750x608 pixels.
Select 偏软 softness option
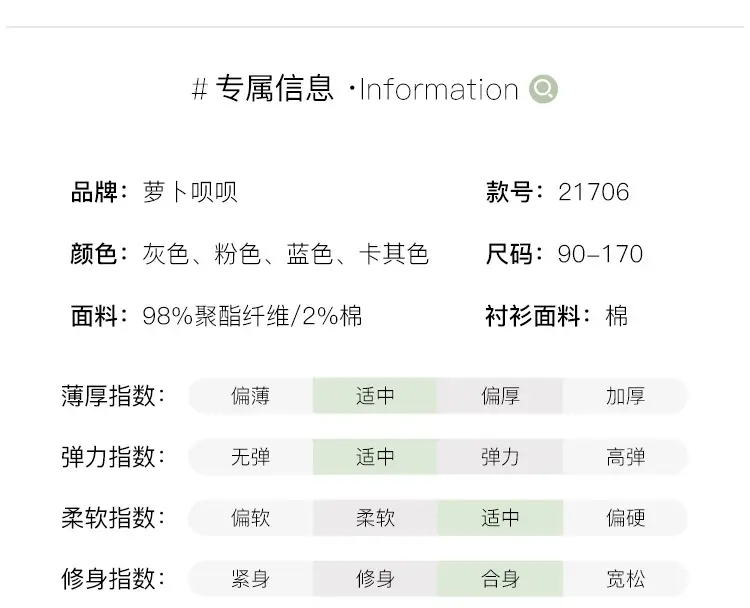pyautogui.click(x=251, y=518)
